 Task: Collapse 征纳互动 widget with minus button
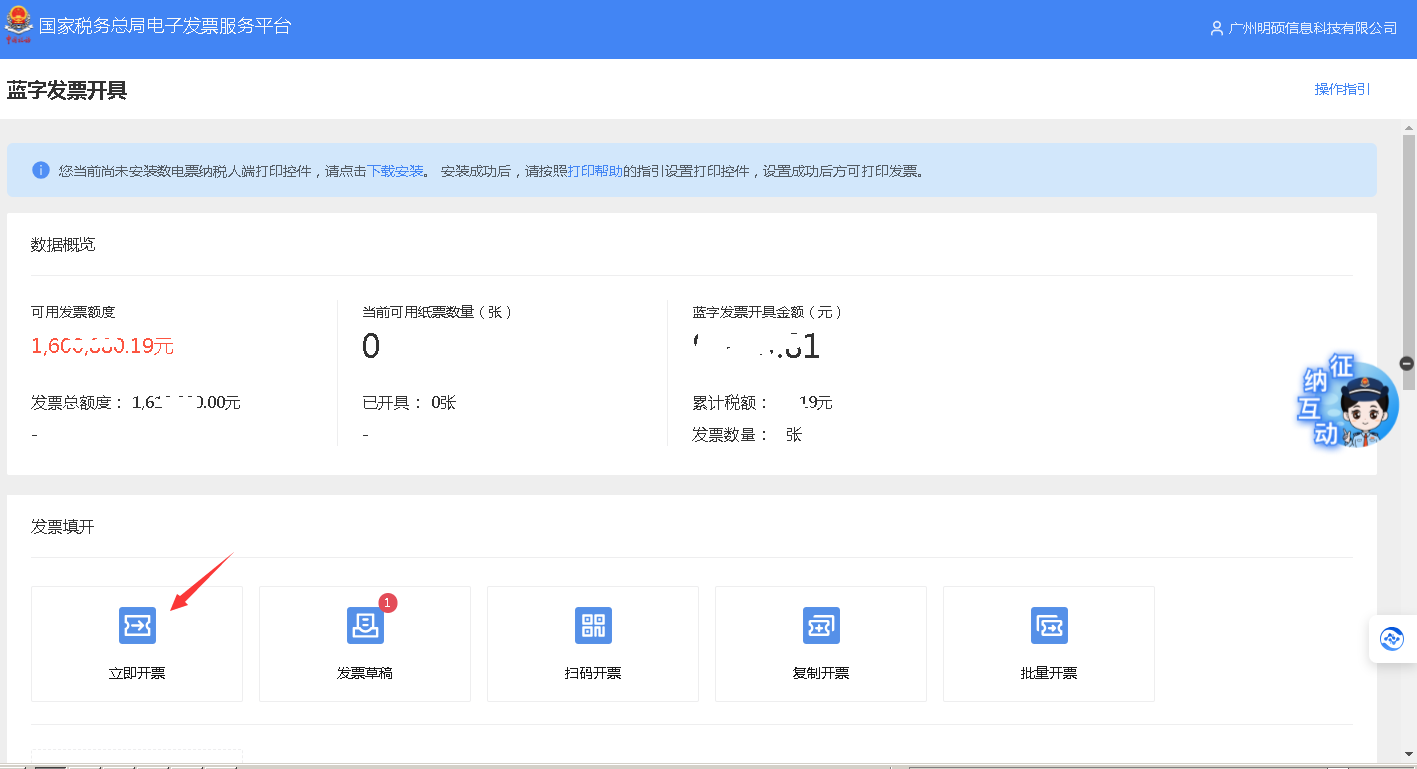tap(1406, 364)
